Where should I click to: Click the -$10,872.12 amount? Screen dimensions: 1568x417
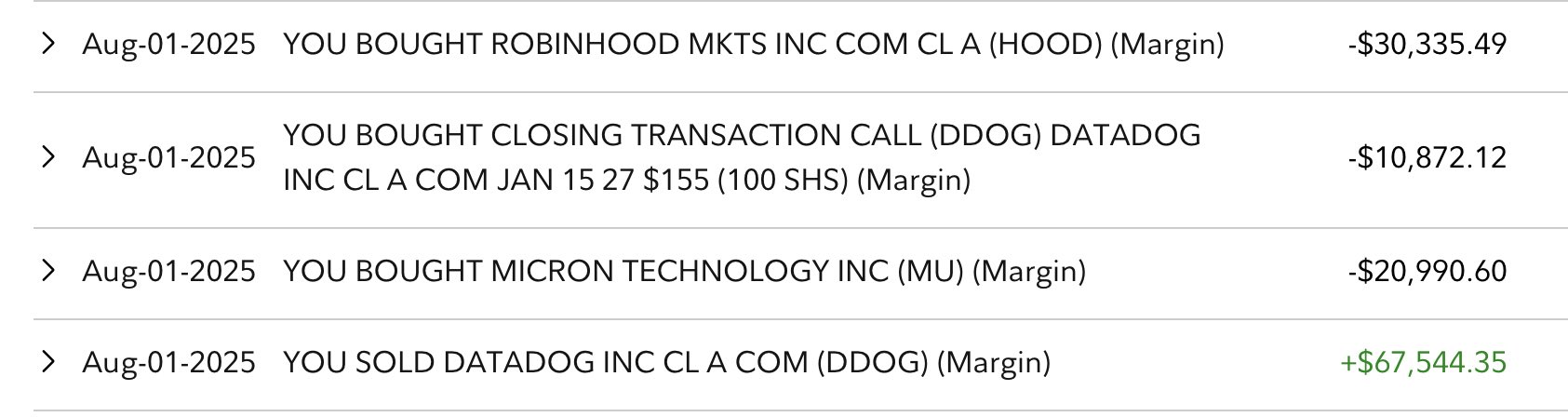click(x=1427, y=157)
